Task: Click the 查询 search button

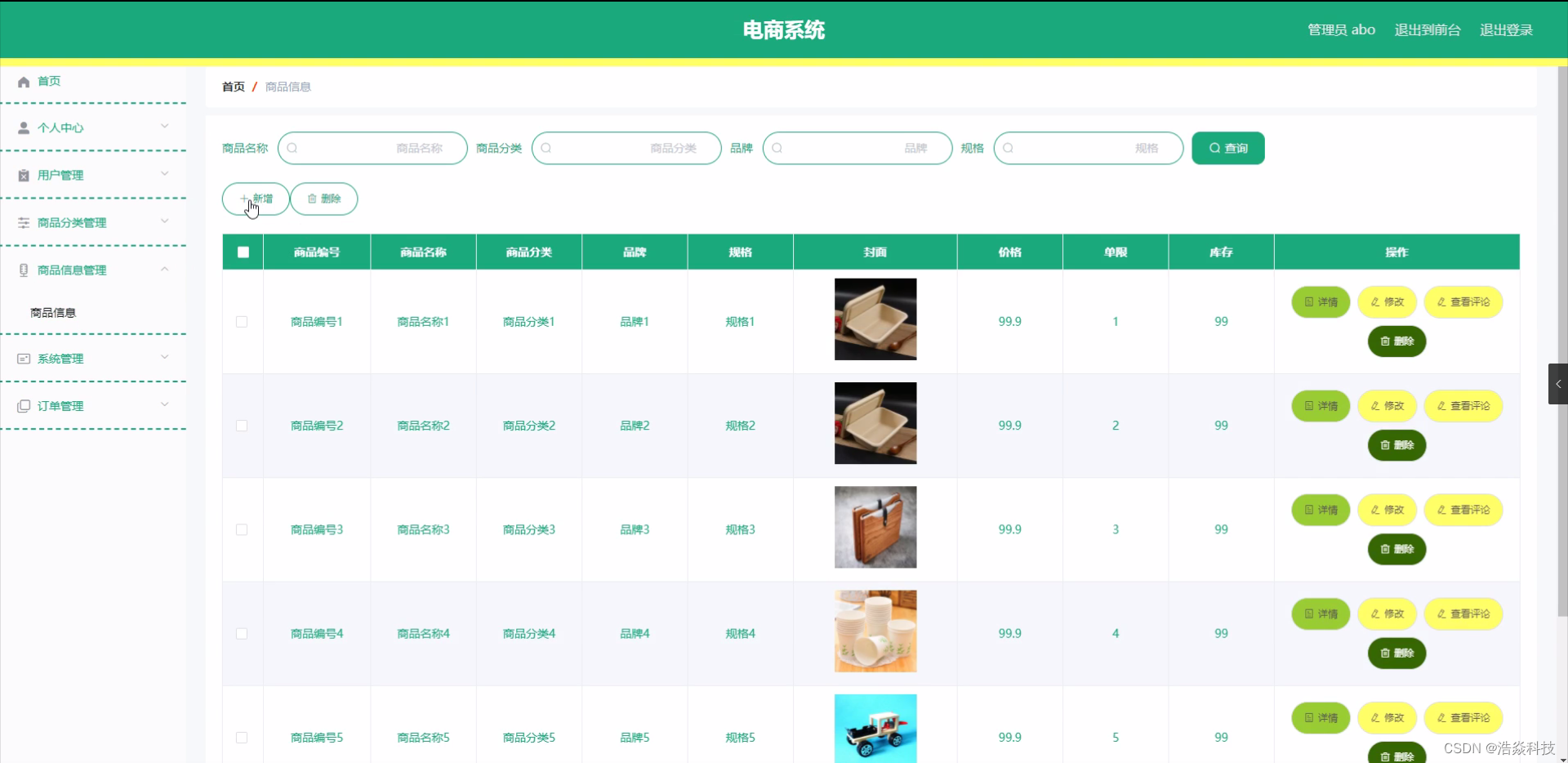Action: pyautogui.click(x=1227, y=148)
